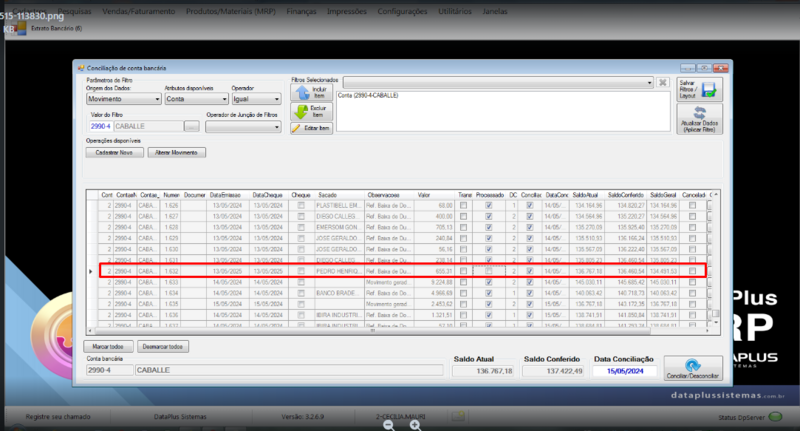Click the Valor column header
Image resolution: width=800 pixels, height=431 pixels.
[x=435, y=195]
